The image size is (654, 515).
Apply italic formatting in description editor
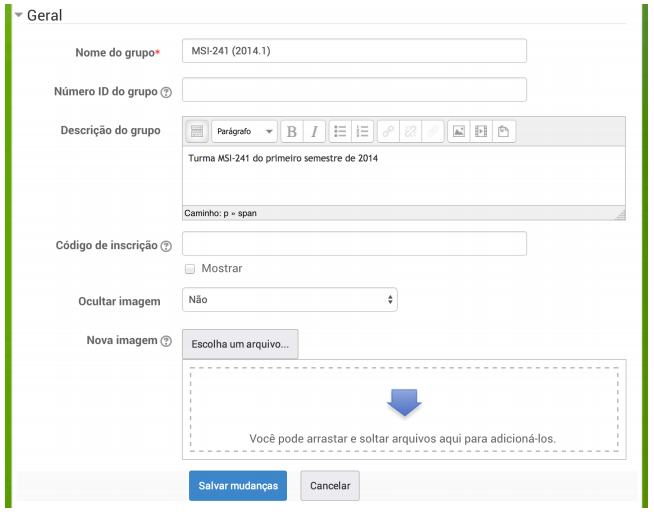click(x=315, y=132)
